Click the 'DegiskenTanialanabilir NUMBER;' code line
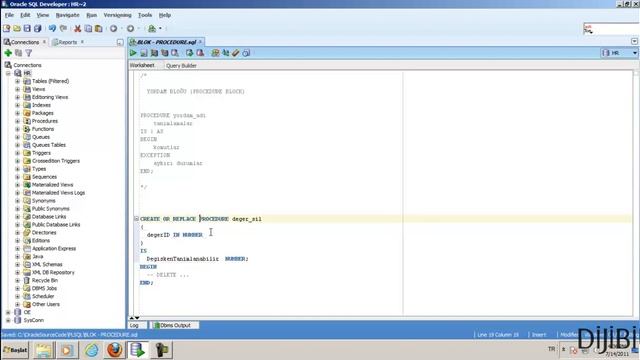This screenshot has width=640, height=360. tap(197, 259)
